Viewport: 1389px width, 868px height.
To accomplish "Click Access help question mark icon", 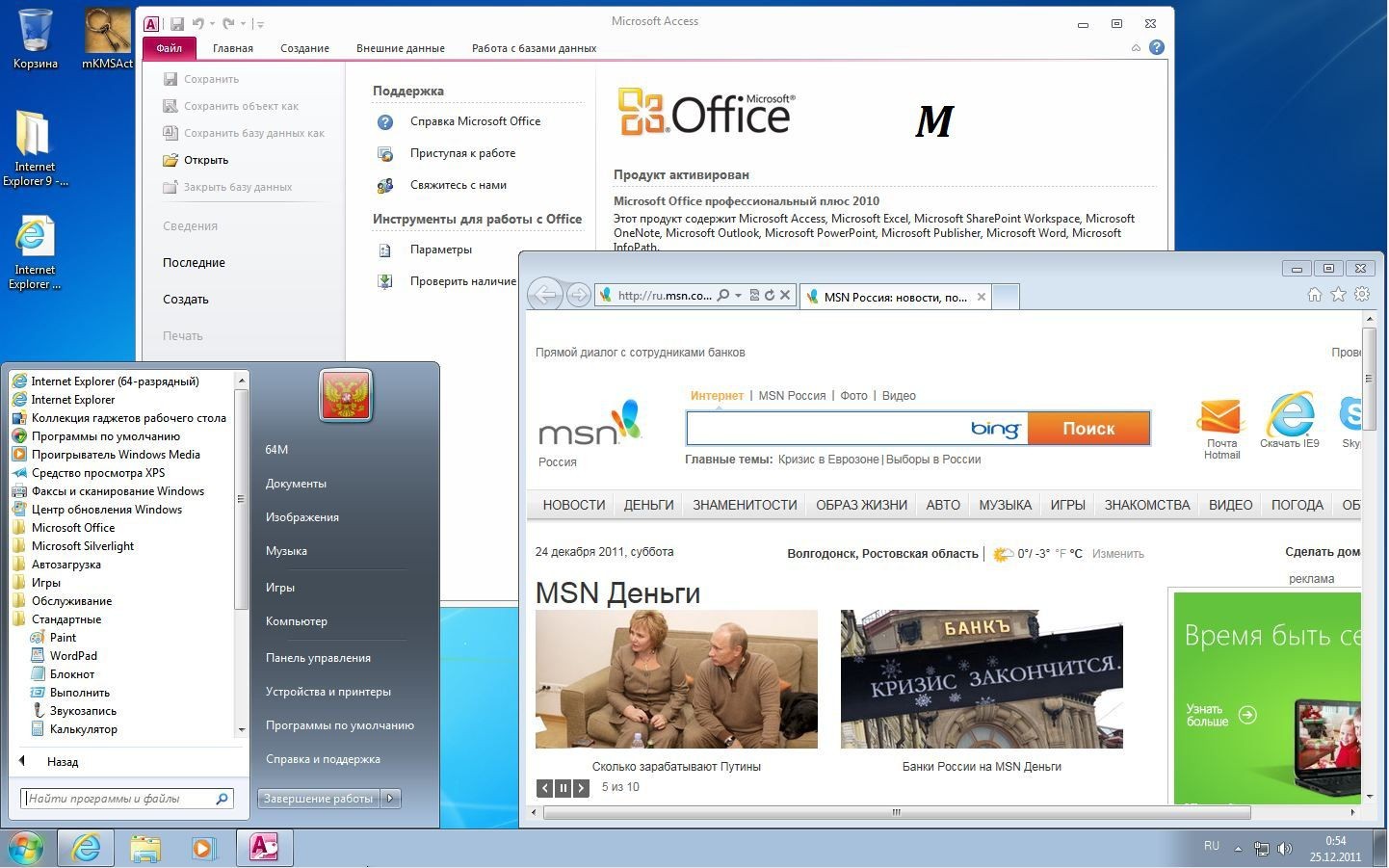I will pos(1157,47).
